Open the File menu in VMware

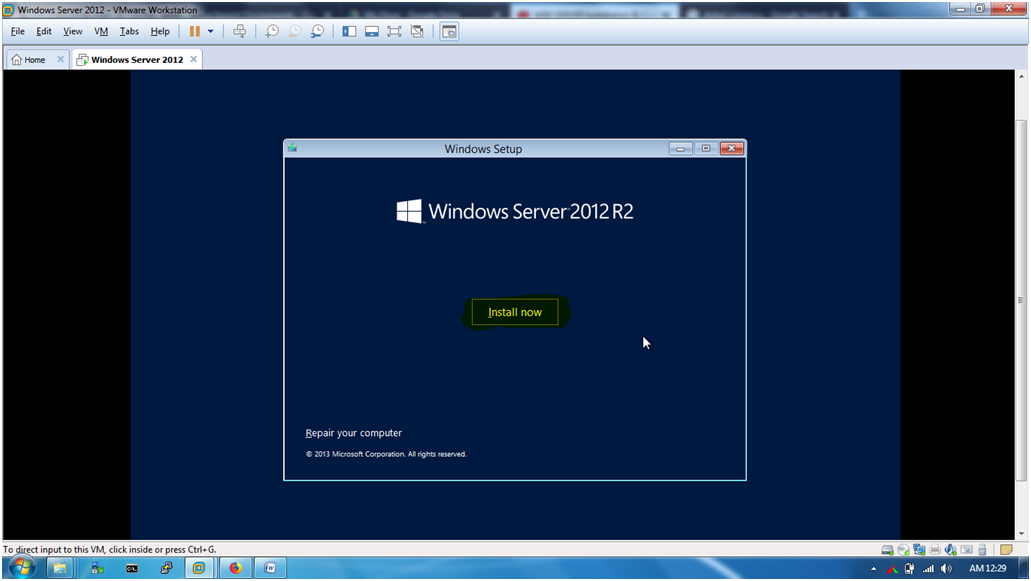(18, 32)
